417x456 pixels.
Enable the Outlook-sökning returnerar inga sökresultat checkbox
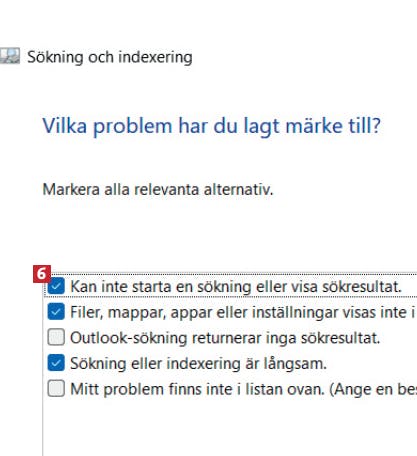[56, 337]
